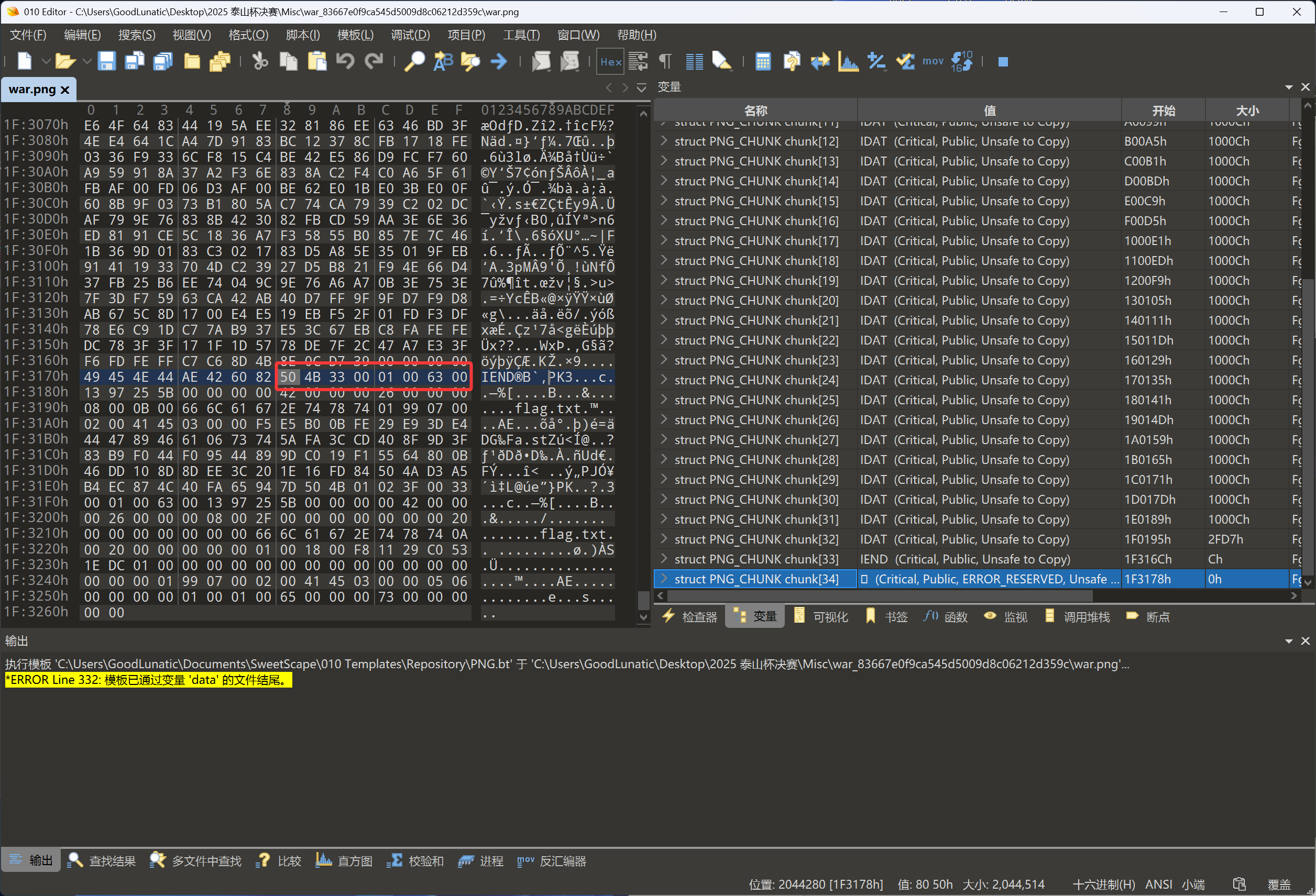This screenshot has width=1316, height=896.
Task: Click the scissors Cut icon
Action: (x=260, y=61)
